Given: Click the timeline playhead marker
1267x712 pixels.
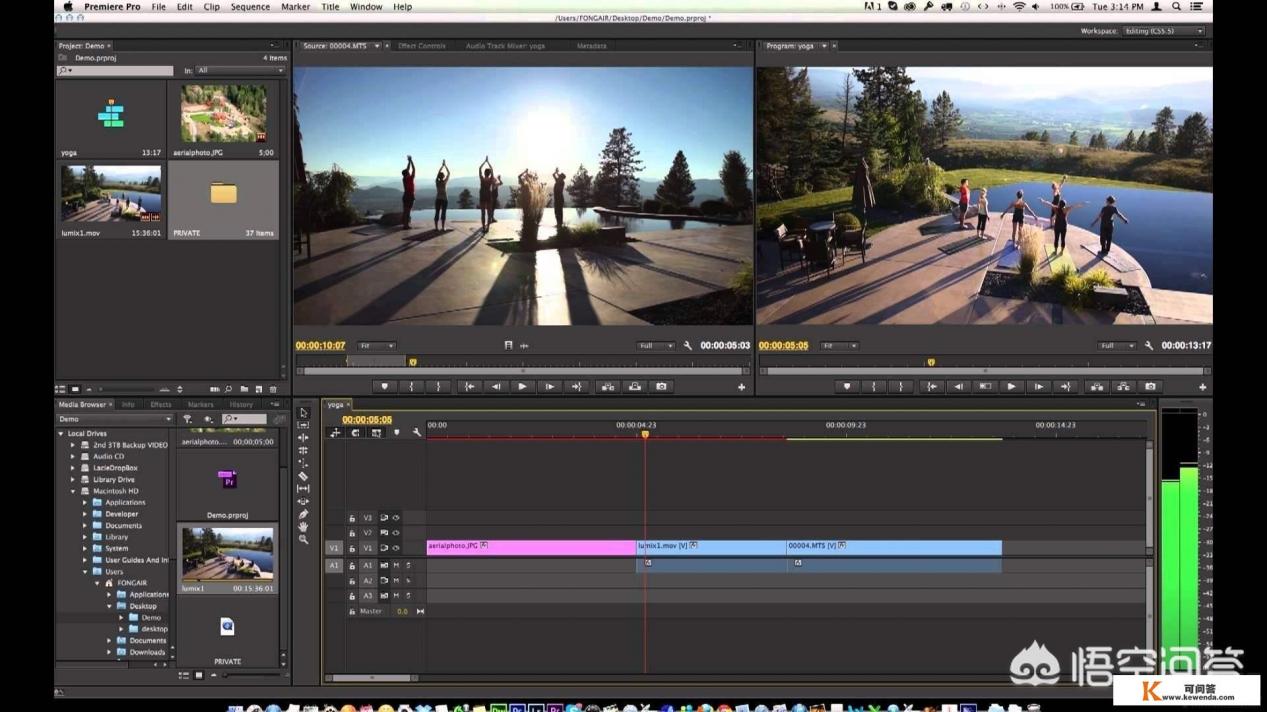Looking at the screenshot, I should point(645,434).
